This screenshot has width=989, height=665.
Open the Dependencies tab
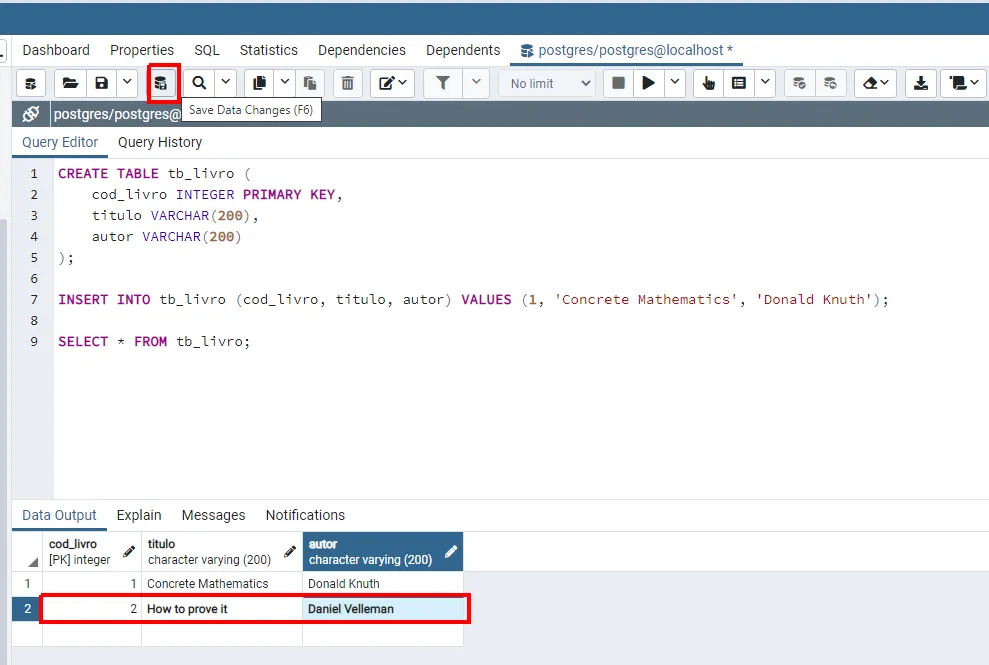click(x=362, y=50)
